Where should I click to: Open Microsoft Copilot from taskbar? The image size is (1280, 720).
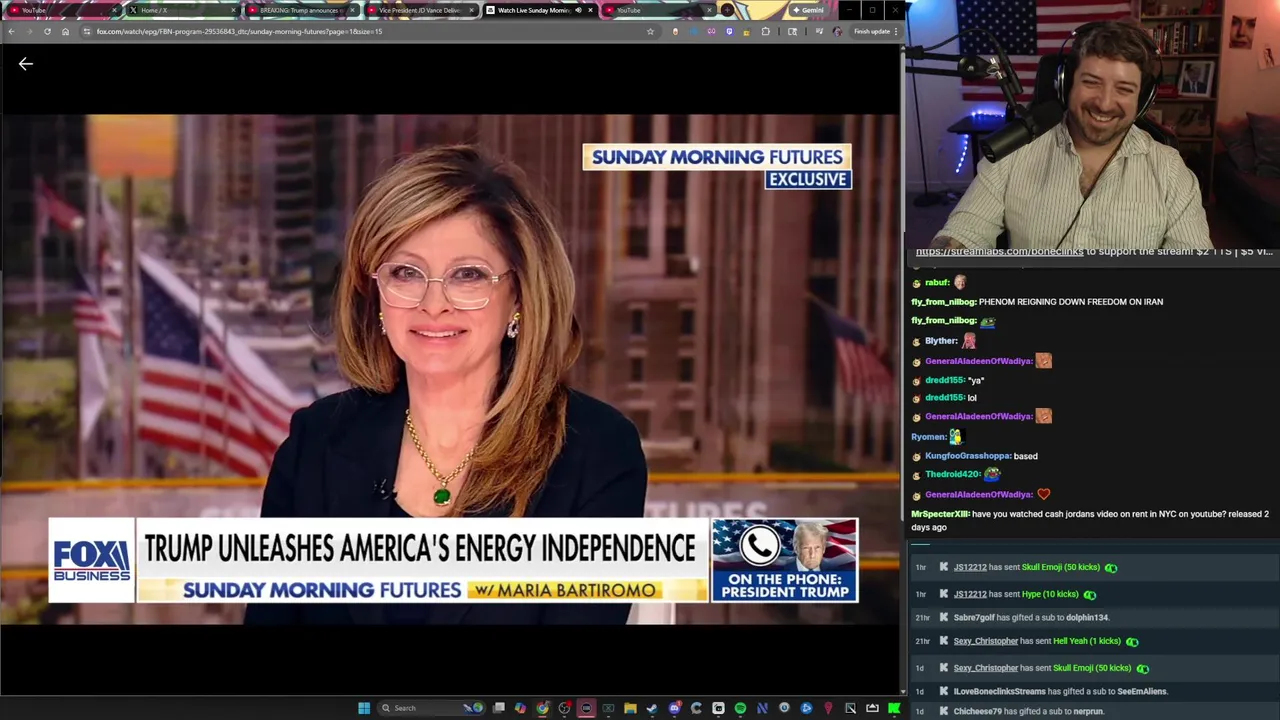[520, 708]
